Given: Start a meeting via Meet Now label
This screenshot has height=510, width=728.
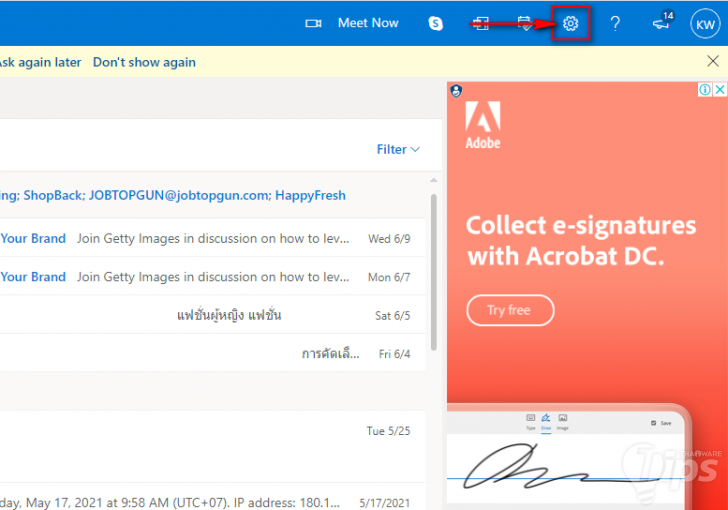Looking at the screenshot, I should 368,23.
